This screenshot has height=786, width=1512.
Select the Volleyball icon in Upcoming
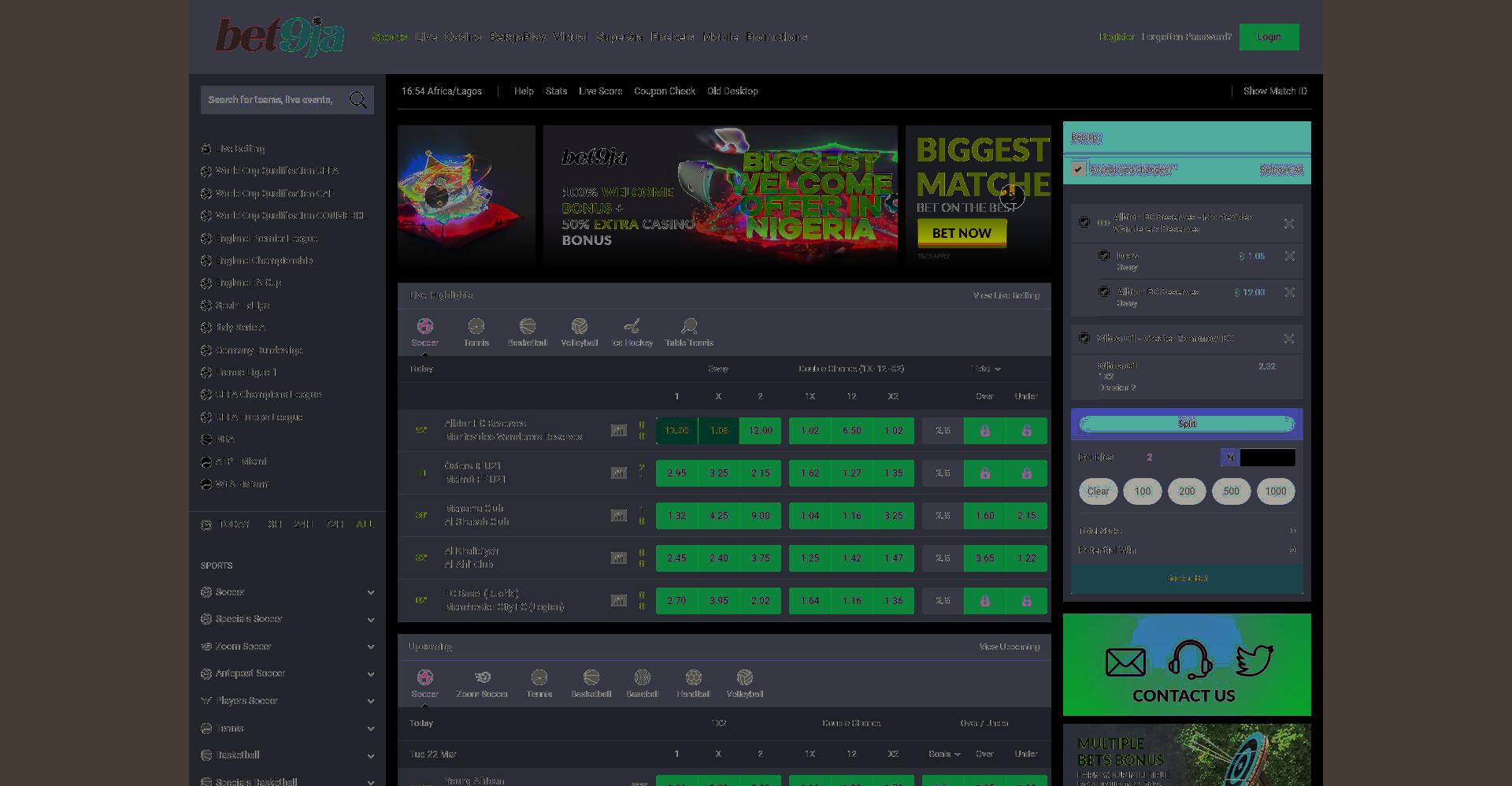pos(745,677)
